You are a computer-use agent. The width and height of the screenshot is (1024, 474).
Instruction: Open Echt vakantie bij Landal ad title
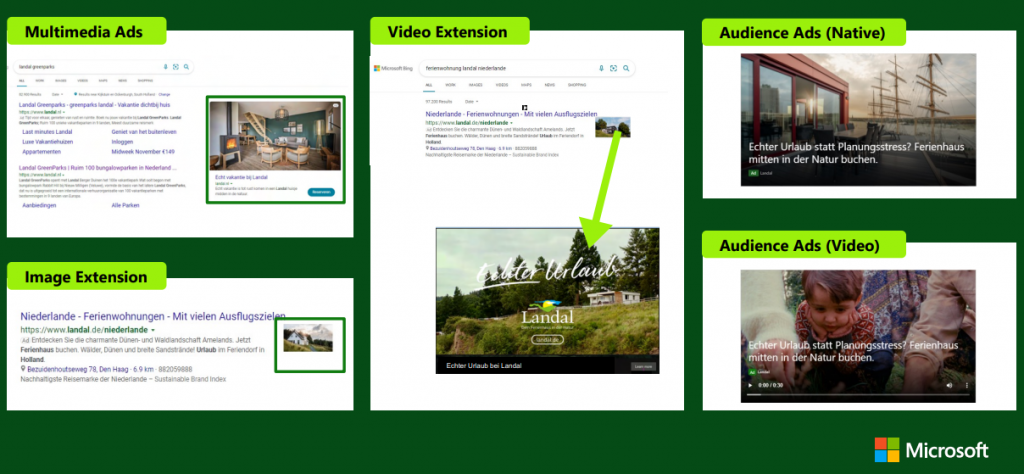point(241,178)
